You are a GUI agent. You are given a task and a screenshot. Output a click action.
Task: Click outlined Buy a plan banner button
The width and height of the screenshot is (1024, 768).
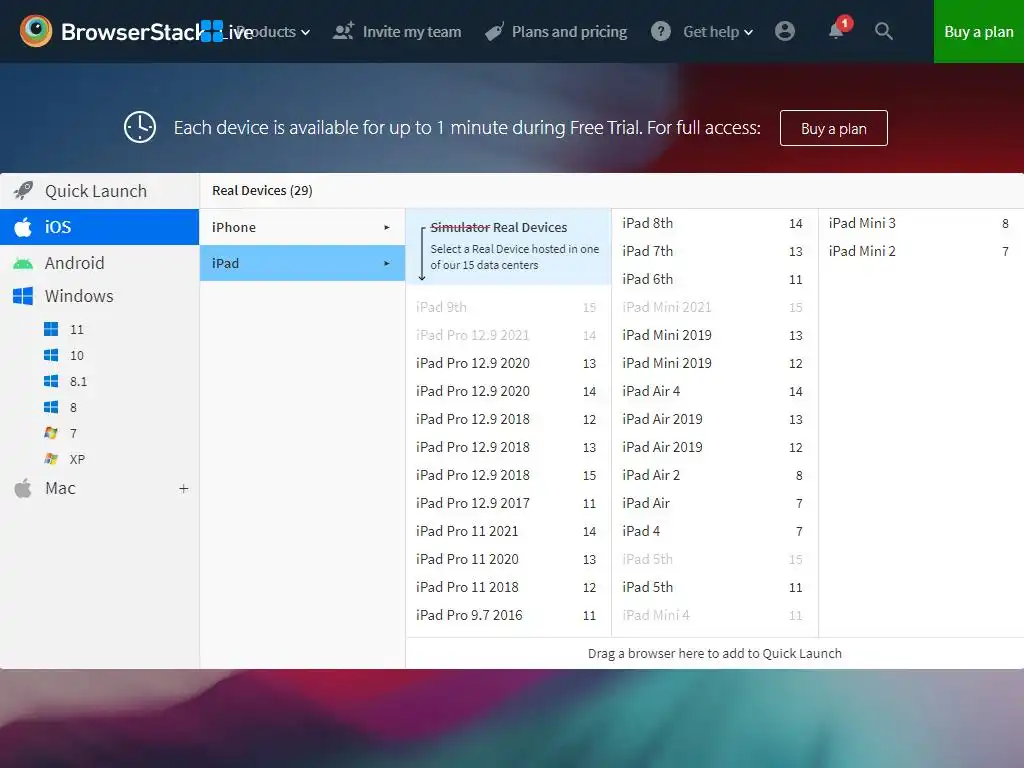833,128
